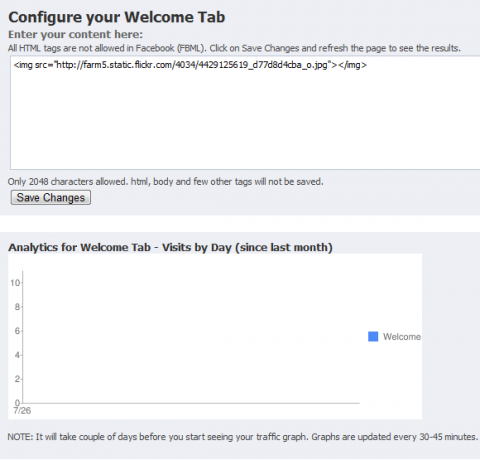Click the Enter your content here subheading
The height and width of the screenshot is (460, 480).
(75, 34)
